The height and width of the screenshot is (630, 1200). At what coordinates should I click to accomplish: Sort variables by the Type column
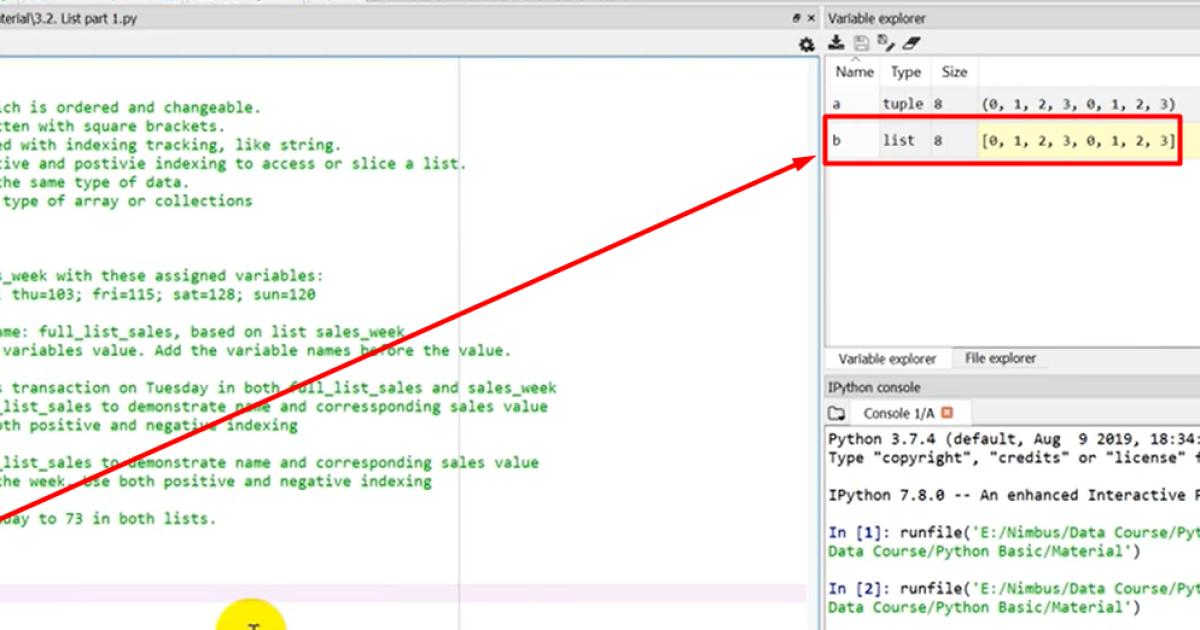point(905,71)
